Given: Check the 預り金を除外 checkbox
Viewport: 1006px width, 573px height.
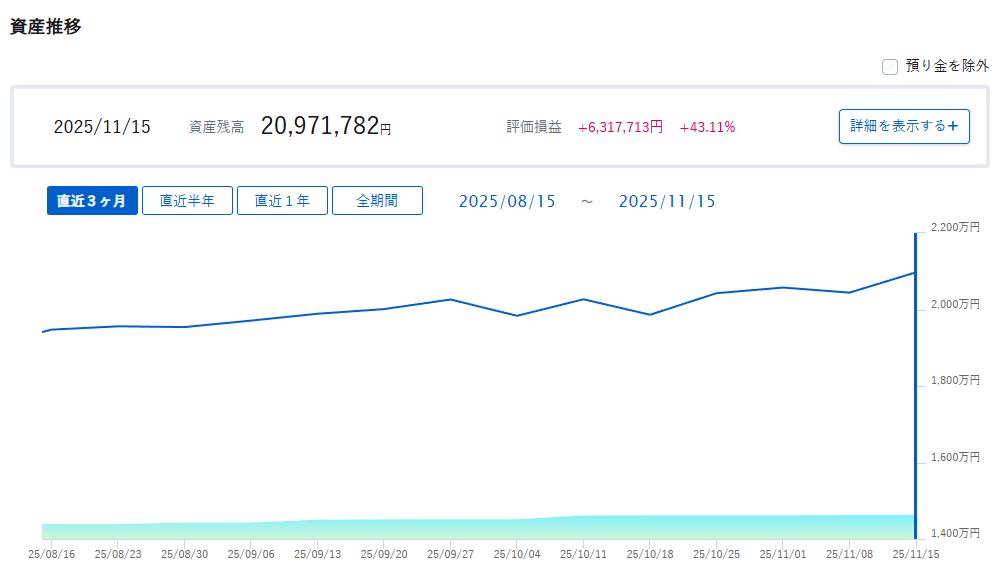Looking at the screenshot, I should pos(890,67).
